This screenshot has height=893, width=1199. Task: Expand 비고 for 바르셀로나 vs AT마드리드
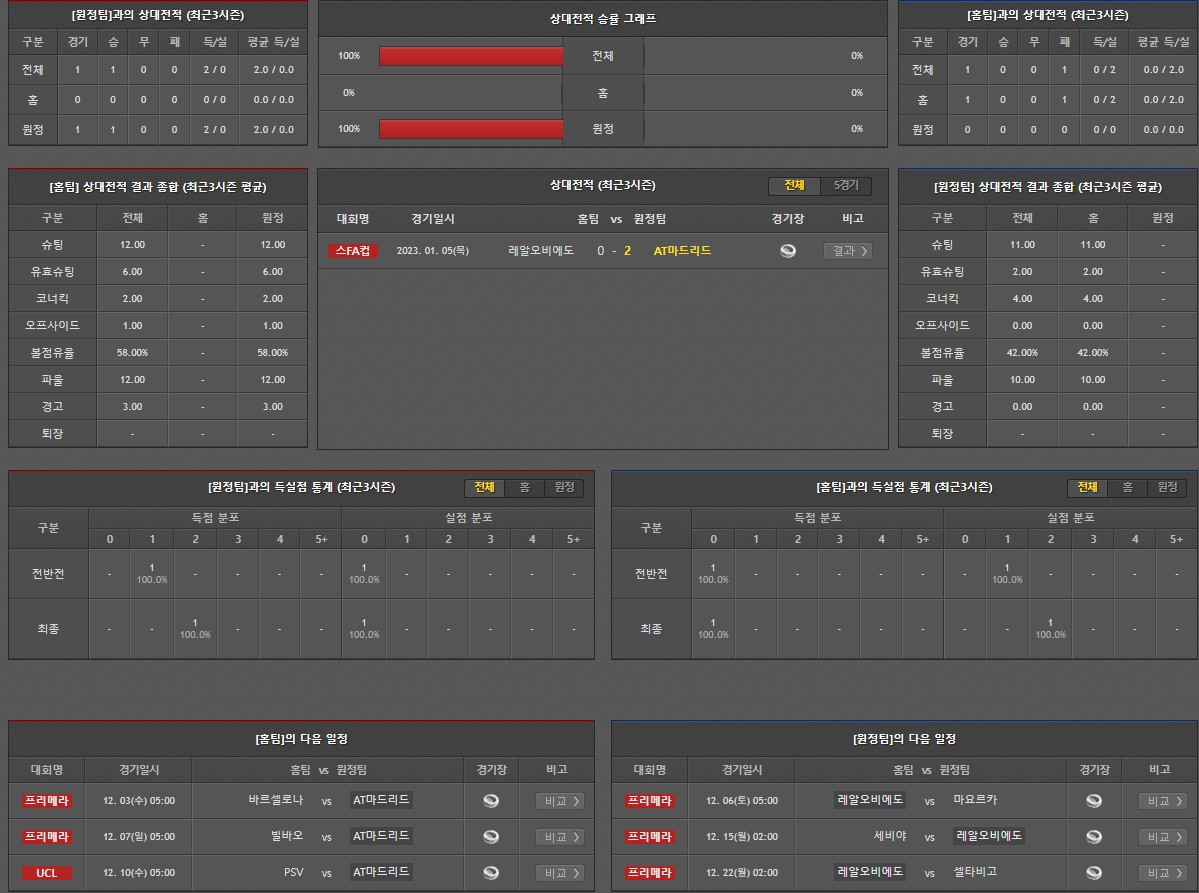[x=560, y=801]
